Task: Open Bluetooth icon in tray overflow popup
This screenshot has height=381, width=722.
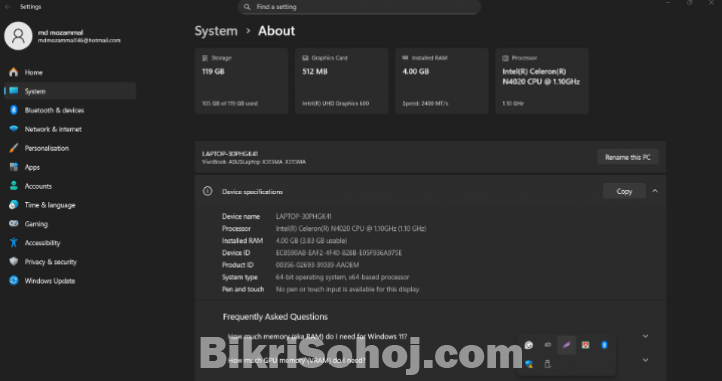Action: pyautogui.click(x=604, y=345)
